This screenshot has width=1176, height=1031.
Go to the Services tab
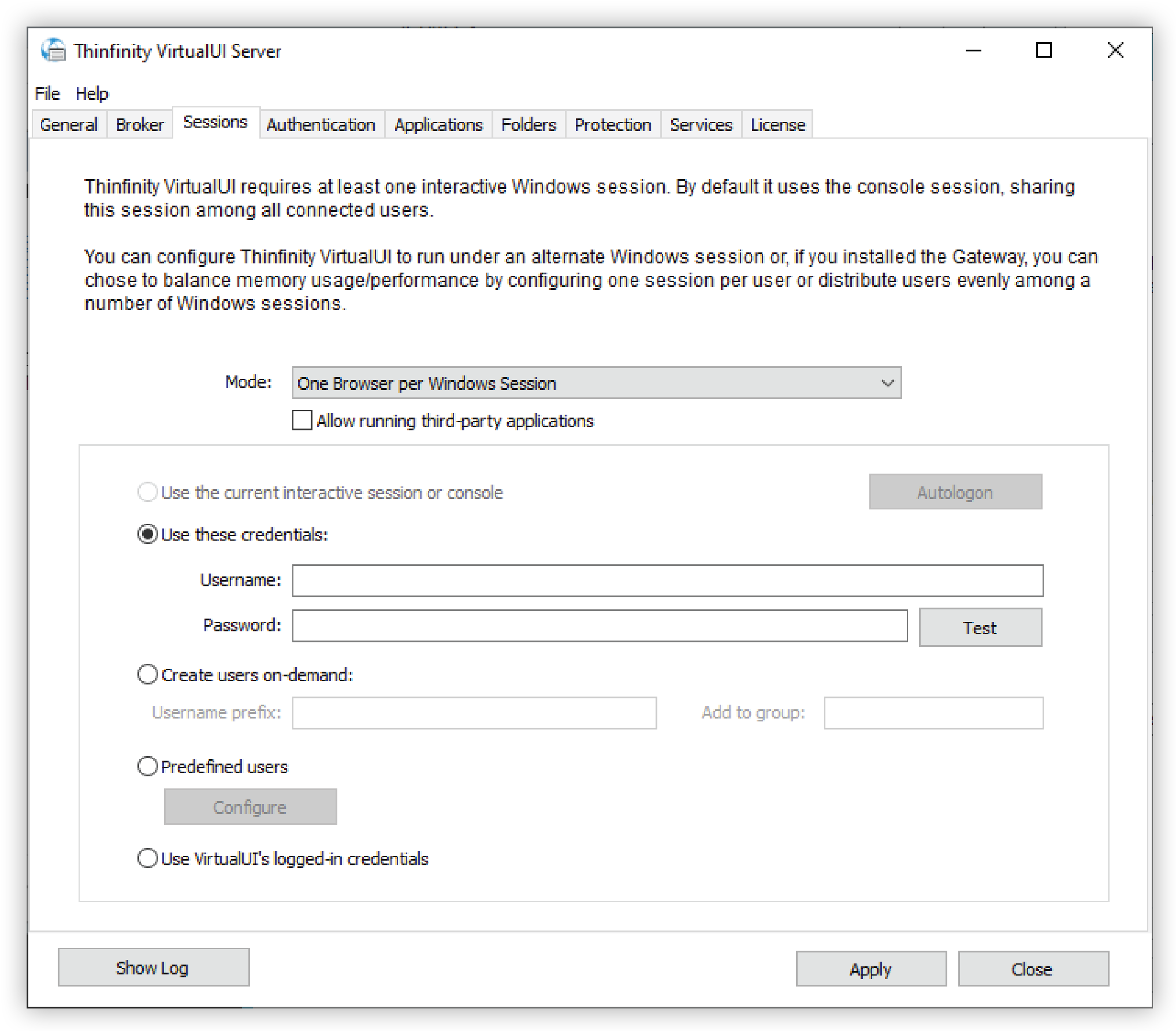701,125
